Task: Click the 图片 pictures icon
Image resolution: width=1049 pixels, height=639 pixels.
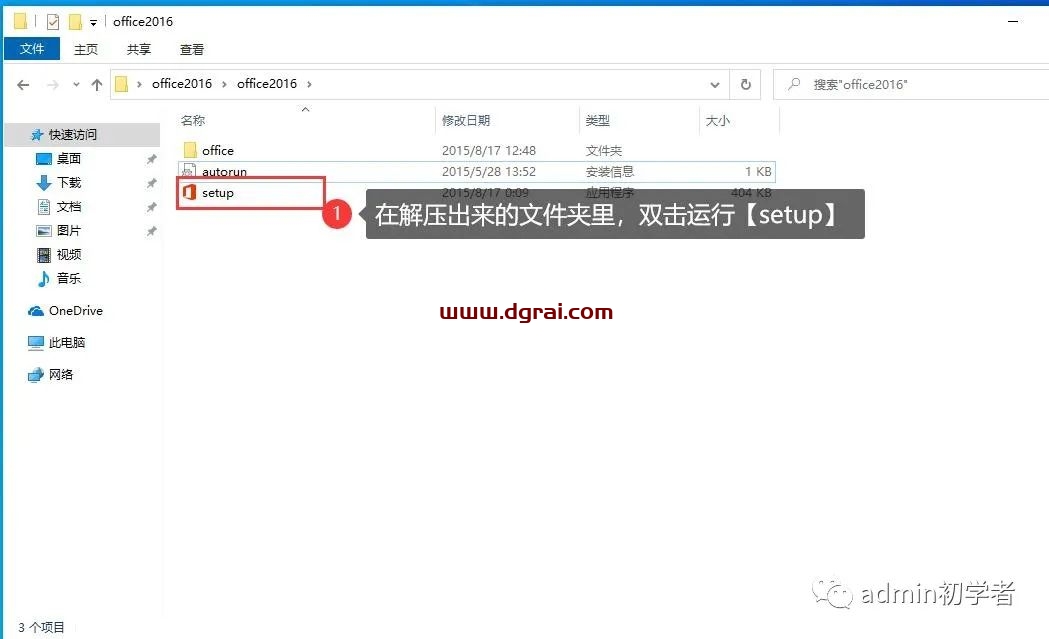Action: point(43,231)
